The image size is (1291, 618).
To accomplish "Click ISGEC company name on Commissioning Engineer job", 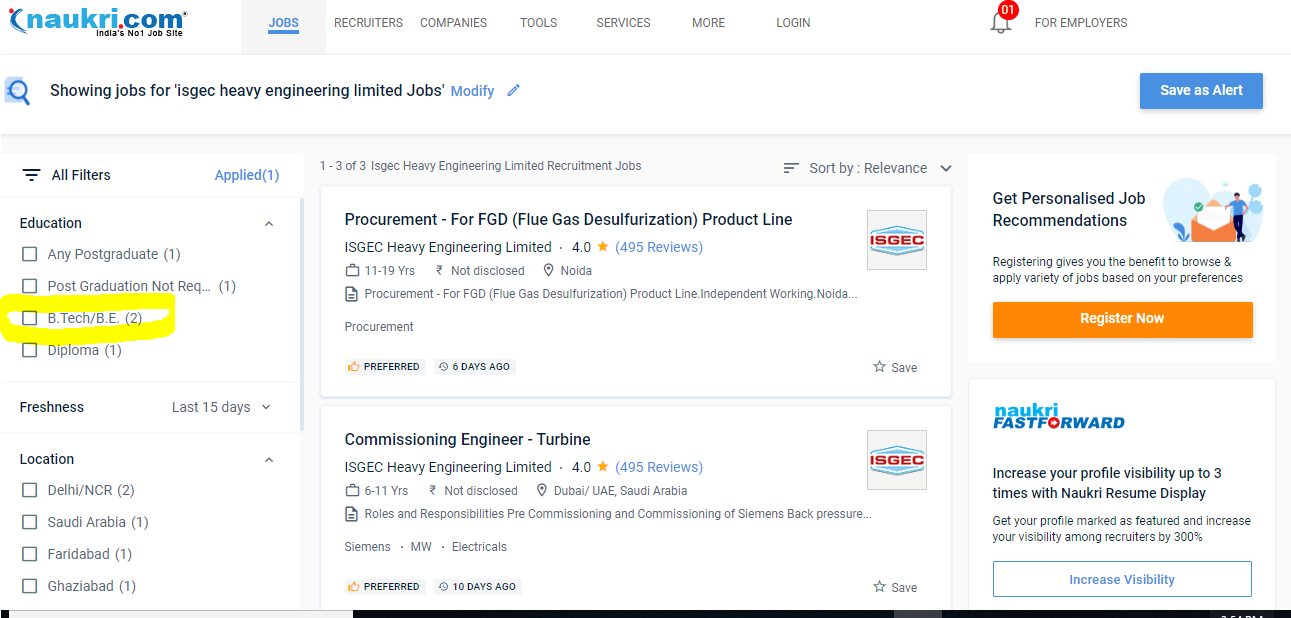I will pos(448,467).
